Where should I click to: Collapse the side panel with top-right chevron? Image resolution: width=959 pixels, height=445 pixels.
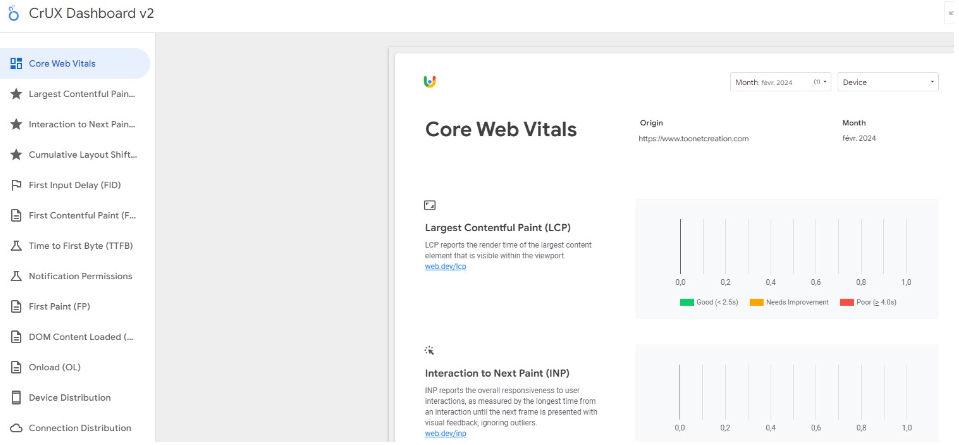point(949,13)
